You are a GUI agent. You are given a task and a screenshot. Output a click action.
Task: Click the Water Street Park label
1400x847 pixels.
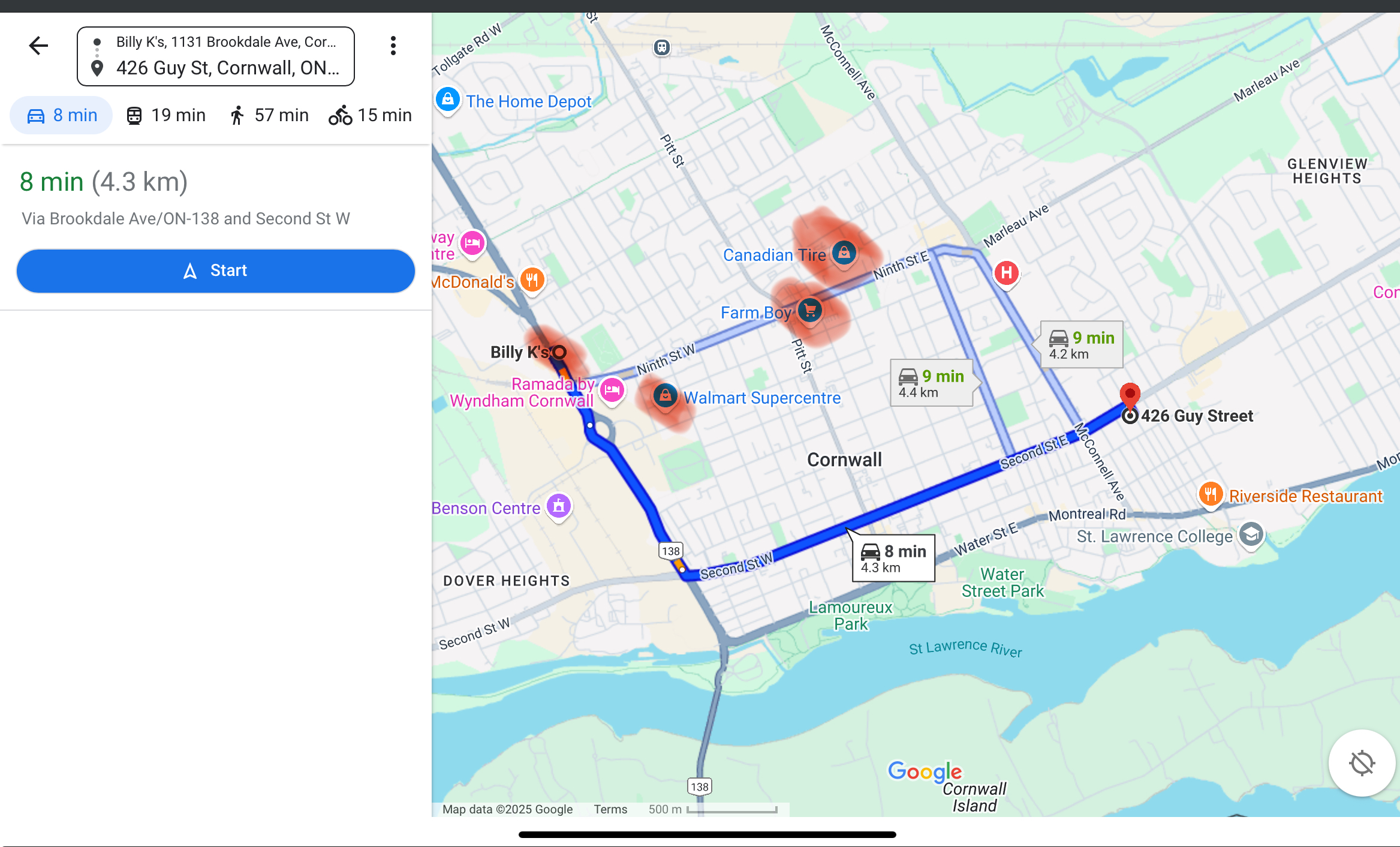coord(1002,582)
